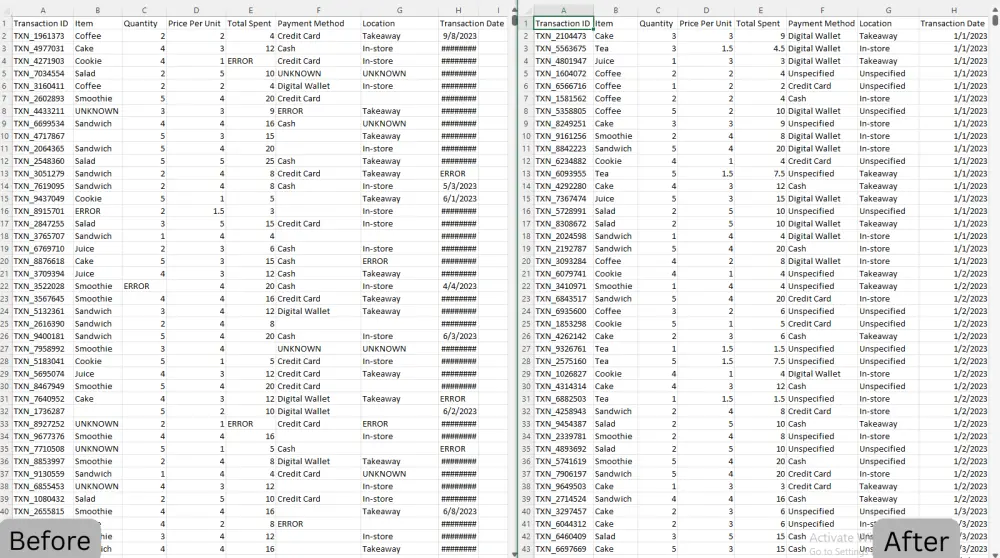1000x558 pixels.
Task: Click cell TXN_8927252 in the left sheet
Action: point(42,424)
